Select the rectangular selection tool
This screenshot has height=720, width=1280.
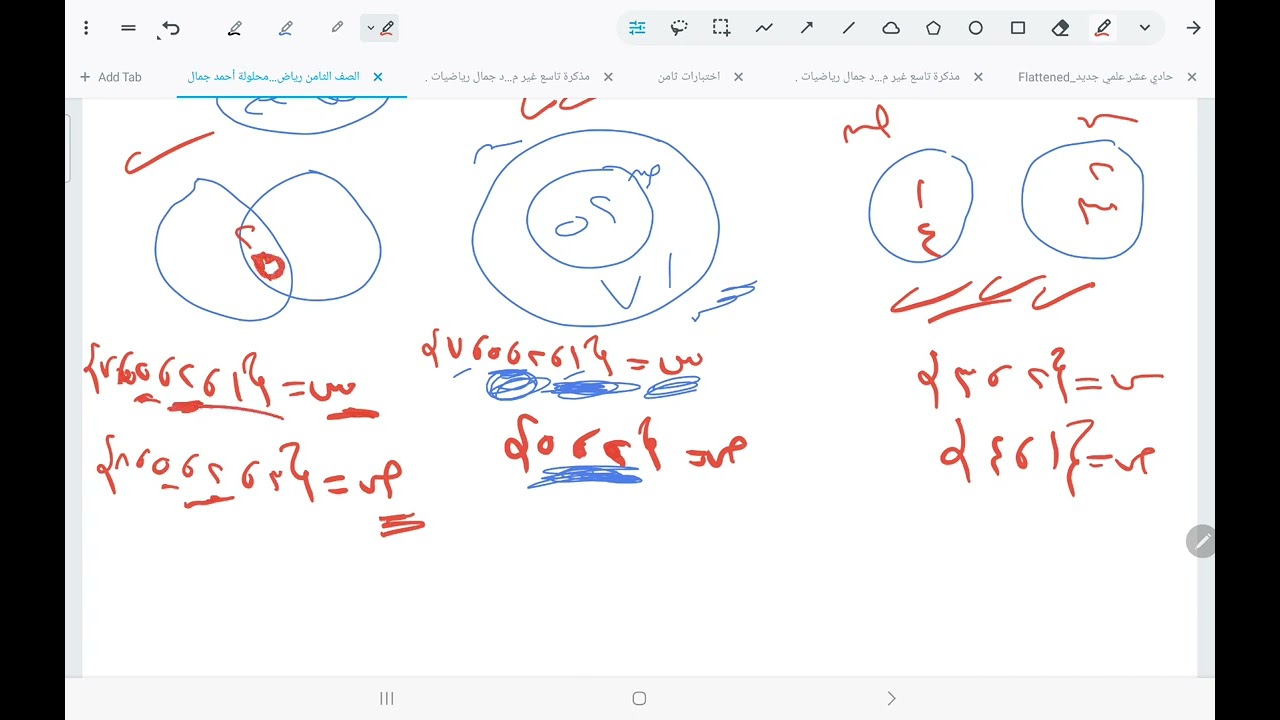coord(722,28)
